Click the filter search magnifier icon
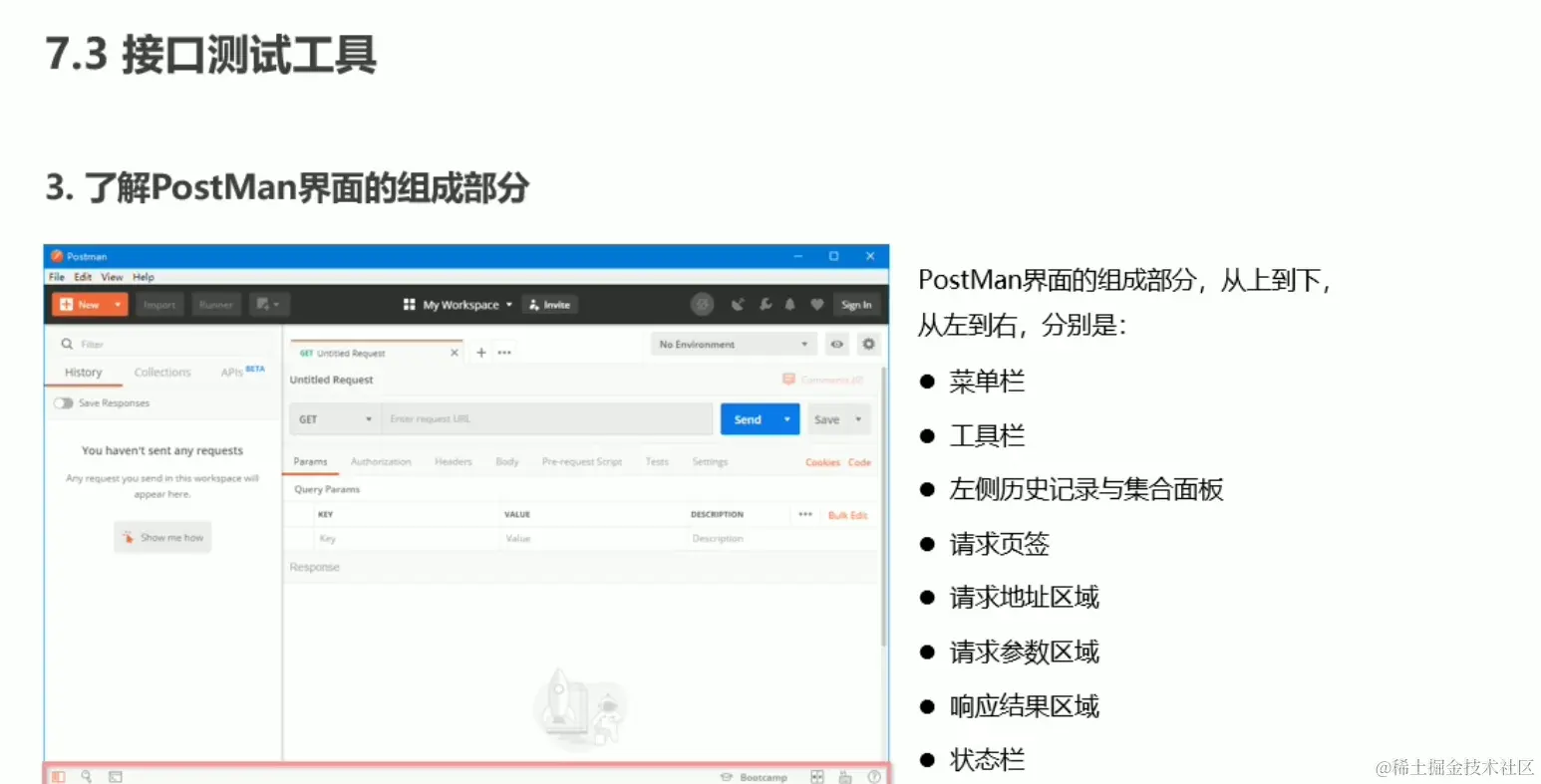Image resolution: width=1541 pixels, height=784 pixels. pyautogui.click(x=67, y=344)
